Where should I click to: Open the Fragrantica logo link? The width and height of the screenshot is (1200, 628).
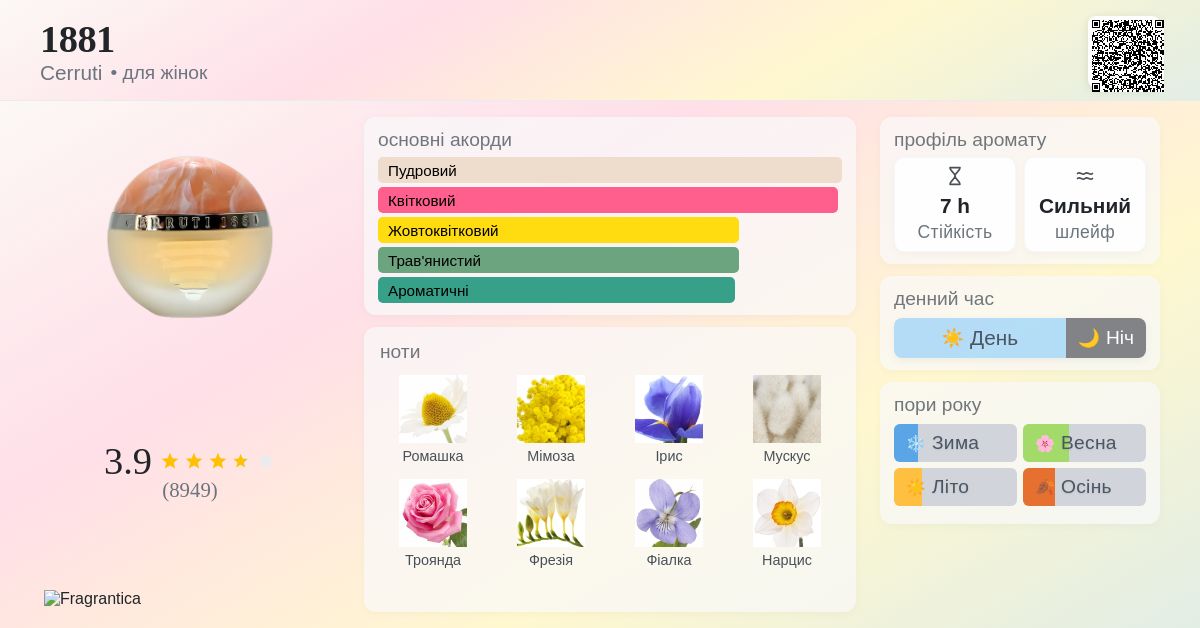92,599
